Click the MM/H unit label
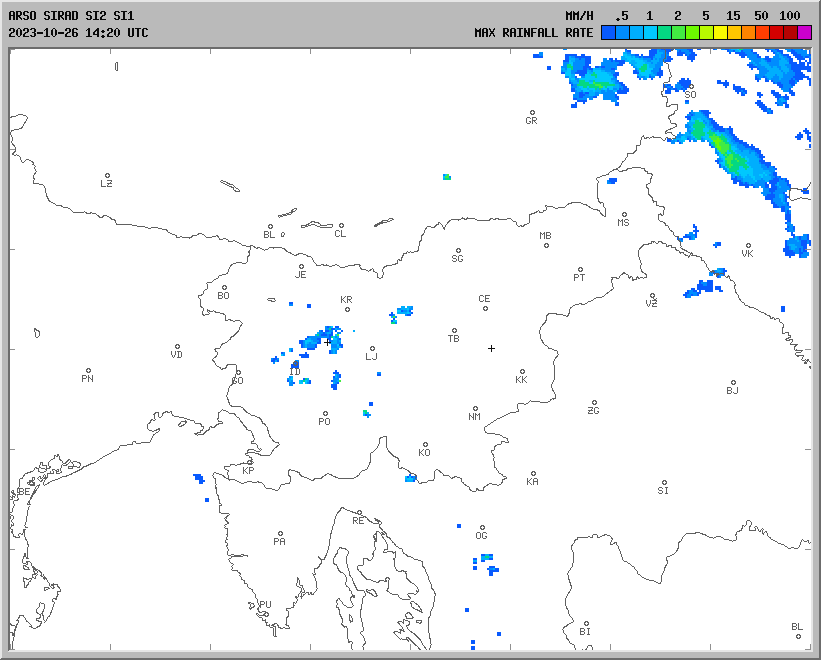This screenshot has height=660, width=821. tap(580, 16)
